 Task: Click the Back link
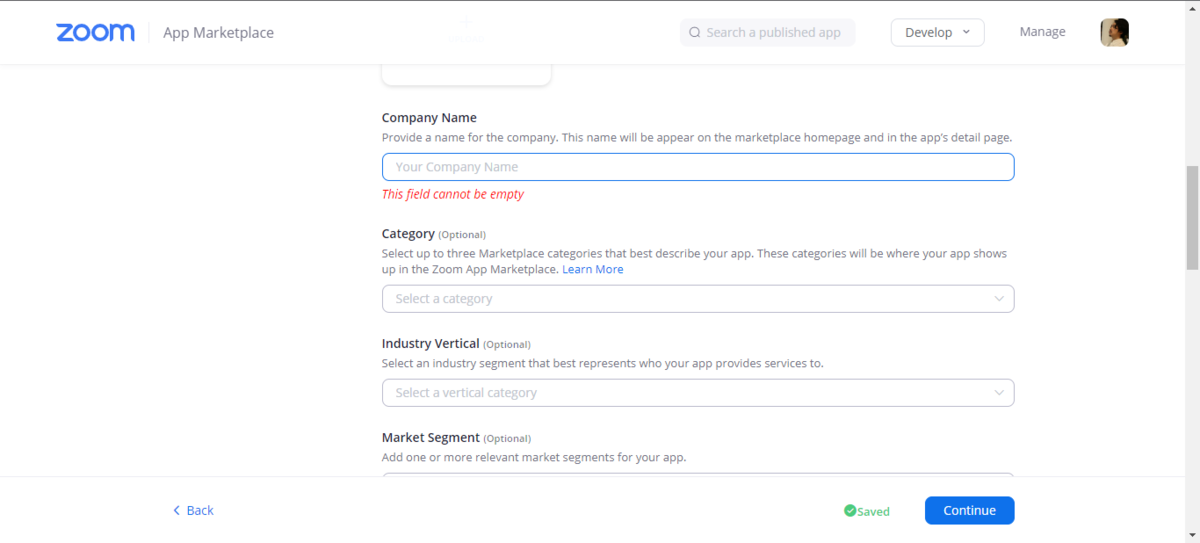pyautogui.click(x=200, y=511)
